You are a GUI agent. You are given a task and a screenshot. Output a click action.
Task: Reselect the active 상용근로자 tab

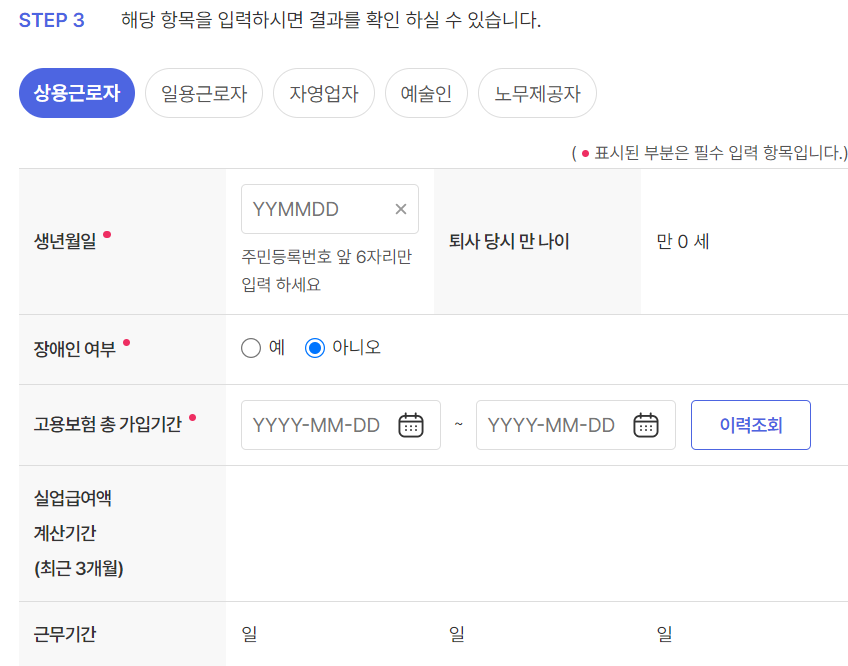coord(76,92)
